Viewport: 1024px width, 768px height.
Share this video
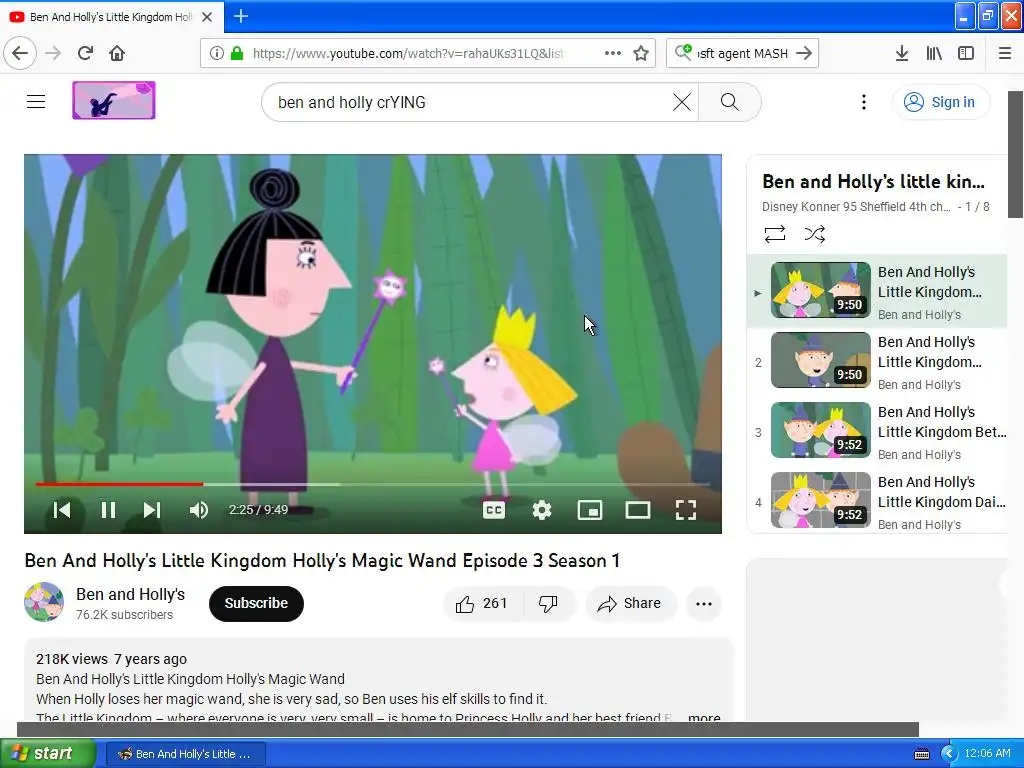[630, 603]
